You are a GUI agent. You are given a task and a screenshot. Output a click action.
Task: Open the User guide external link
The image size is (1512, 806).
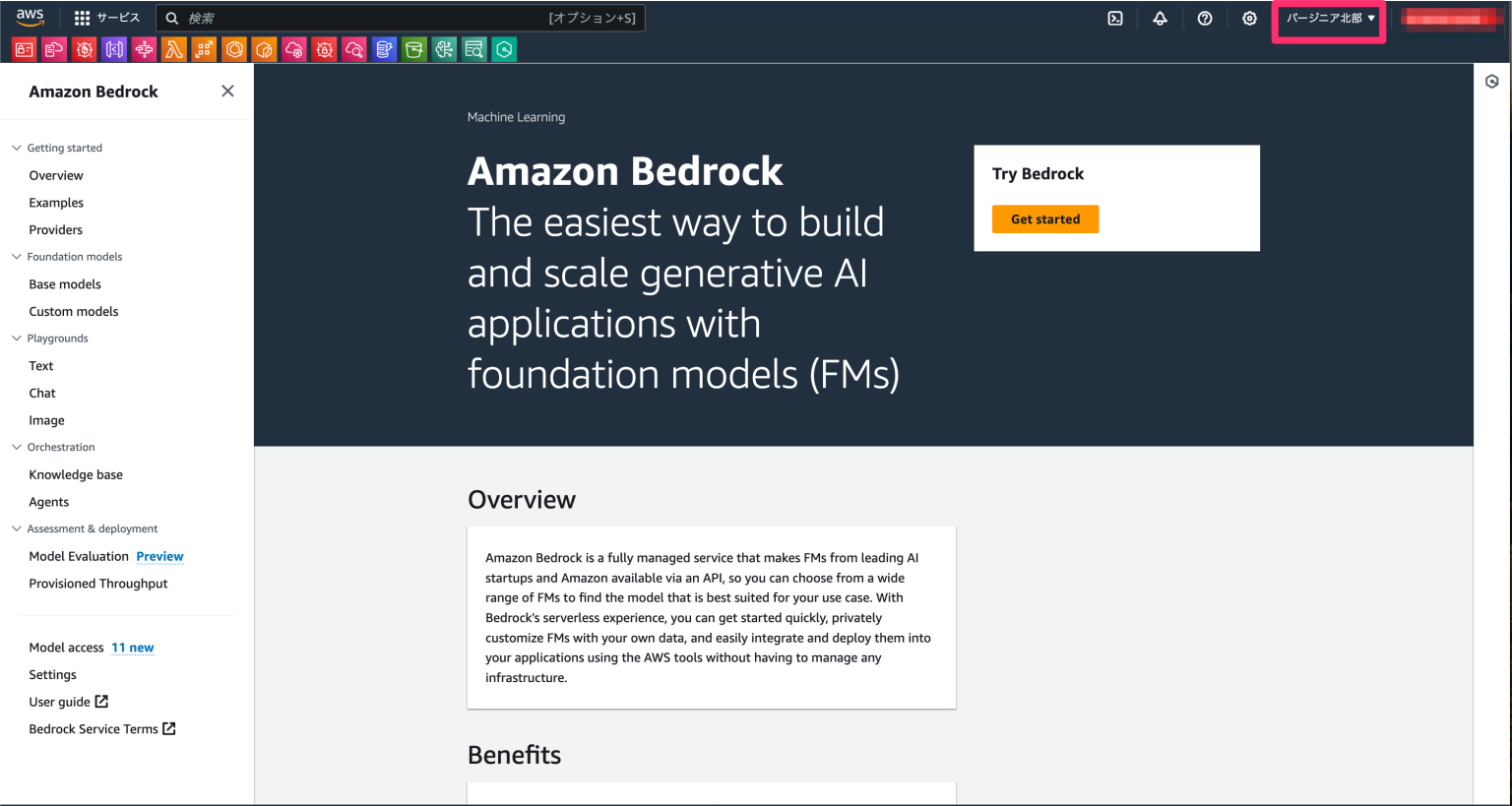pyautogui.click(x=61, y=702)
